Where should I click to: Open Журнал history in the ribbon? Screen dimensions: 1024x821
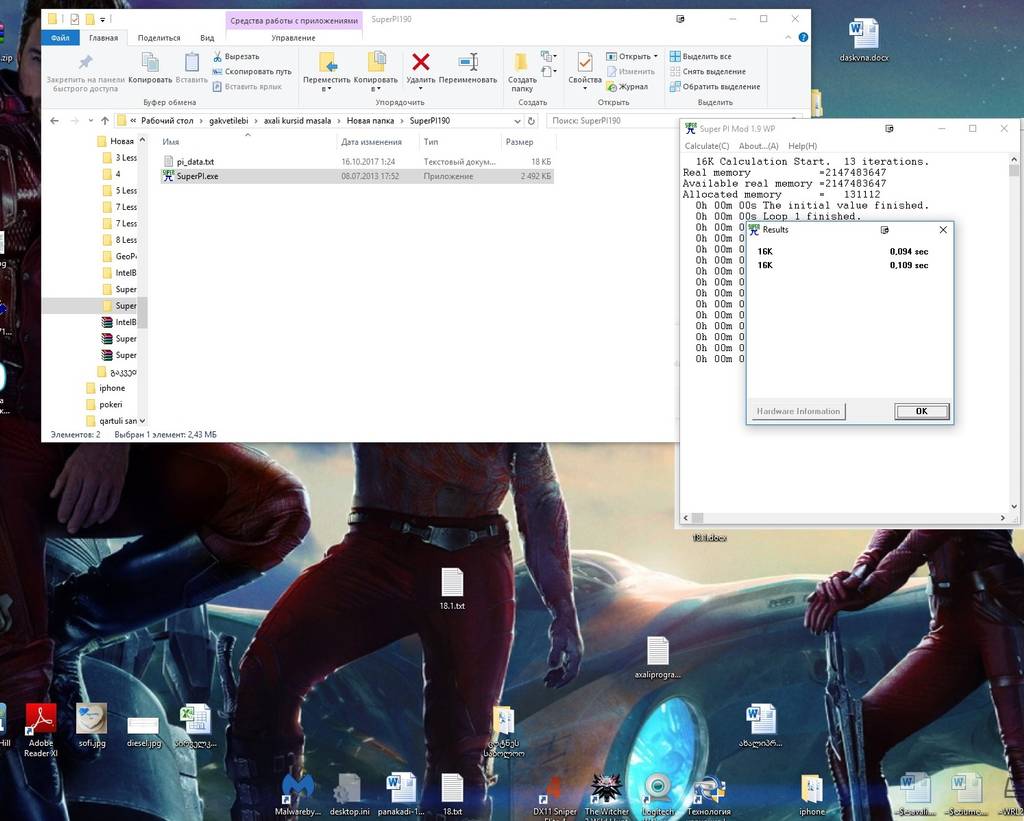(x=627, y=87)
